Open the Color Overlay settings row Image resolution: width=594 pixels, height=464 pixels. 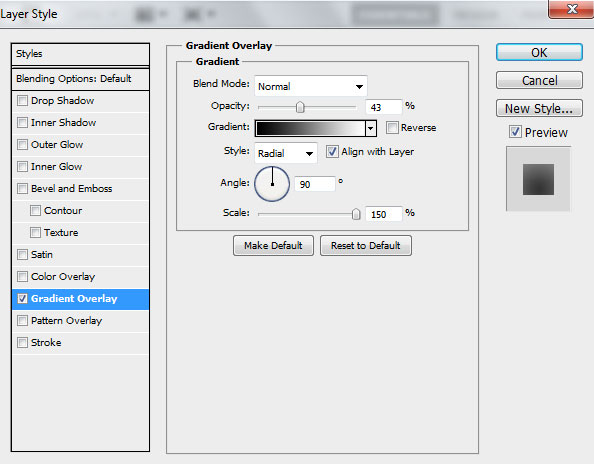[80, 277]
